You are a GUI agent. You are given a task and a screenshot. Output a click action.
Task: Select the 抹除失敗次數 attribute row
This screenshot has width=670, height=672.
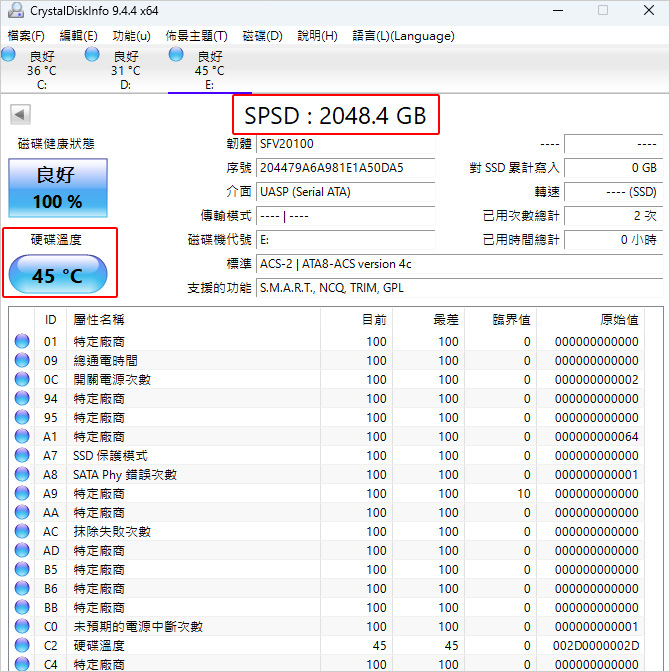(327, 531)
